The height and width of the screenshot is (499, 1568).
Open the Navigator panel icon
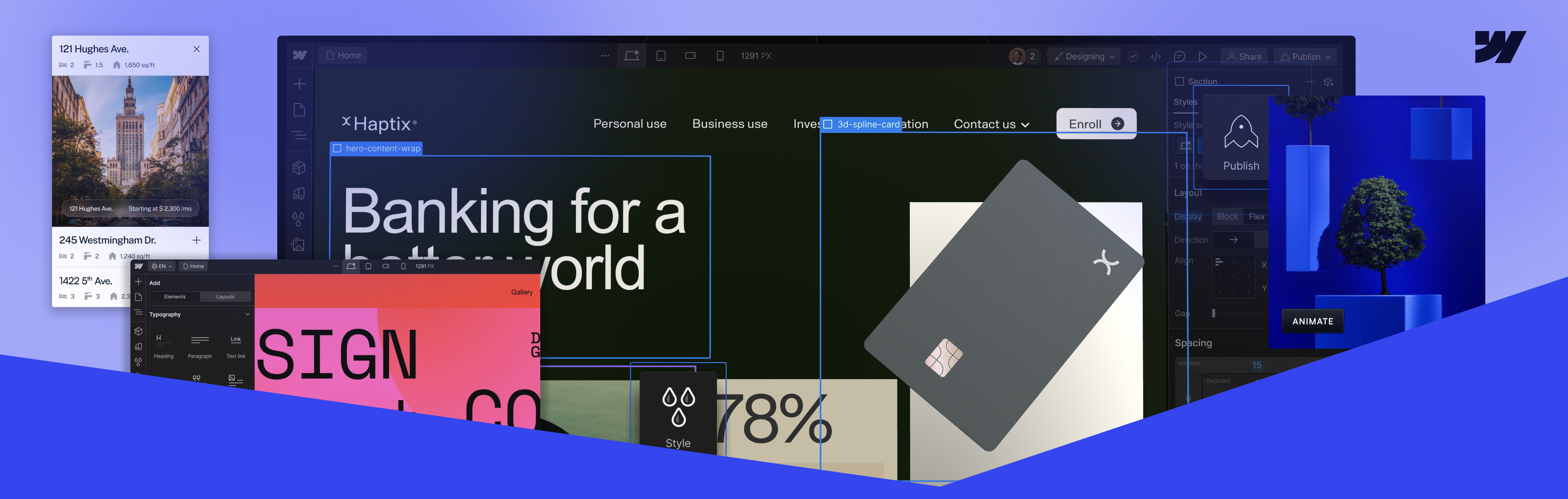coord(299,135)
